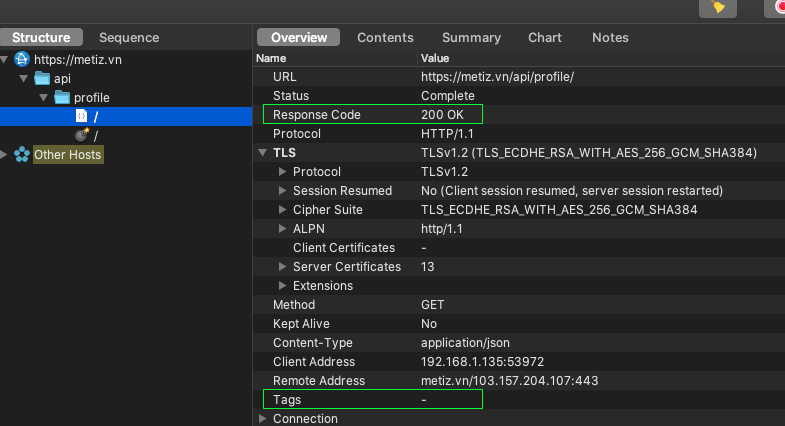Image resolution: width=785 pixels, height=426 pixels.
Task: Click the Value column header
Action: pos(435,58)
